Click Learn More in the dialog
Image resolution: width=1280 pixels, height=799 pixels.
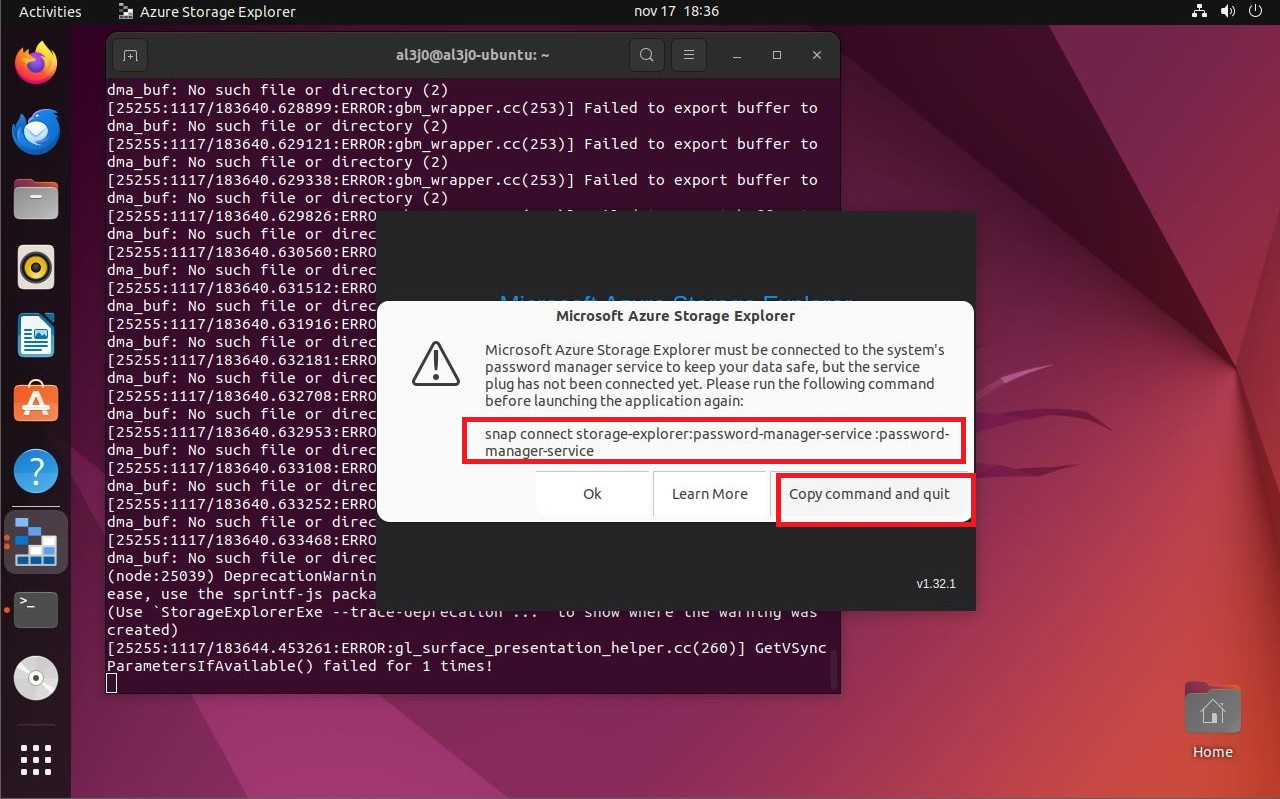click(x=710, y=494)
